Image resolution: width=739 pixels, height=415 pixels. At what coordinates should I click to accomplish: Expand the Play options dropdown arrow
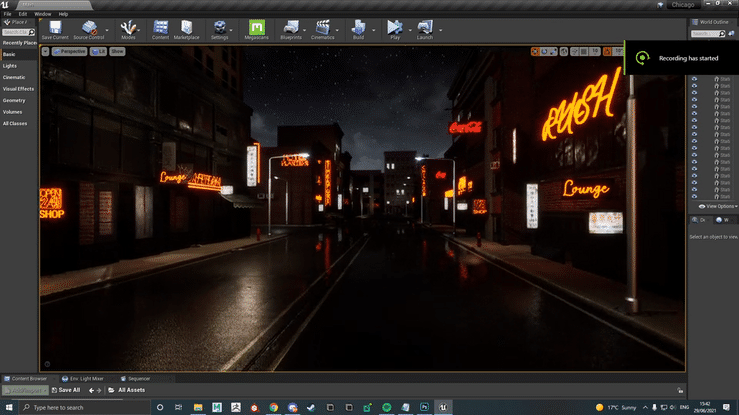click(x=410, y=30)
